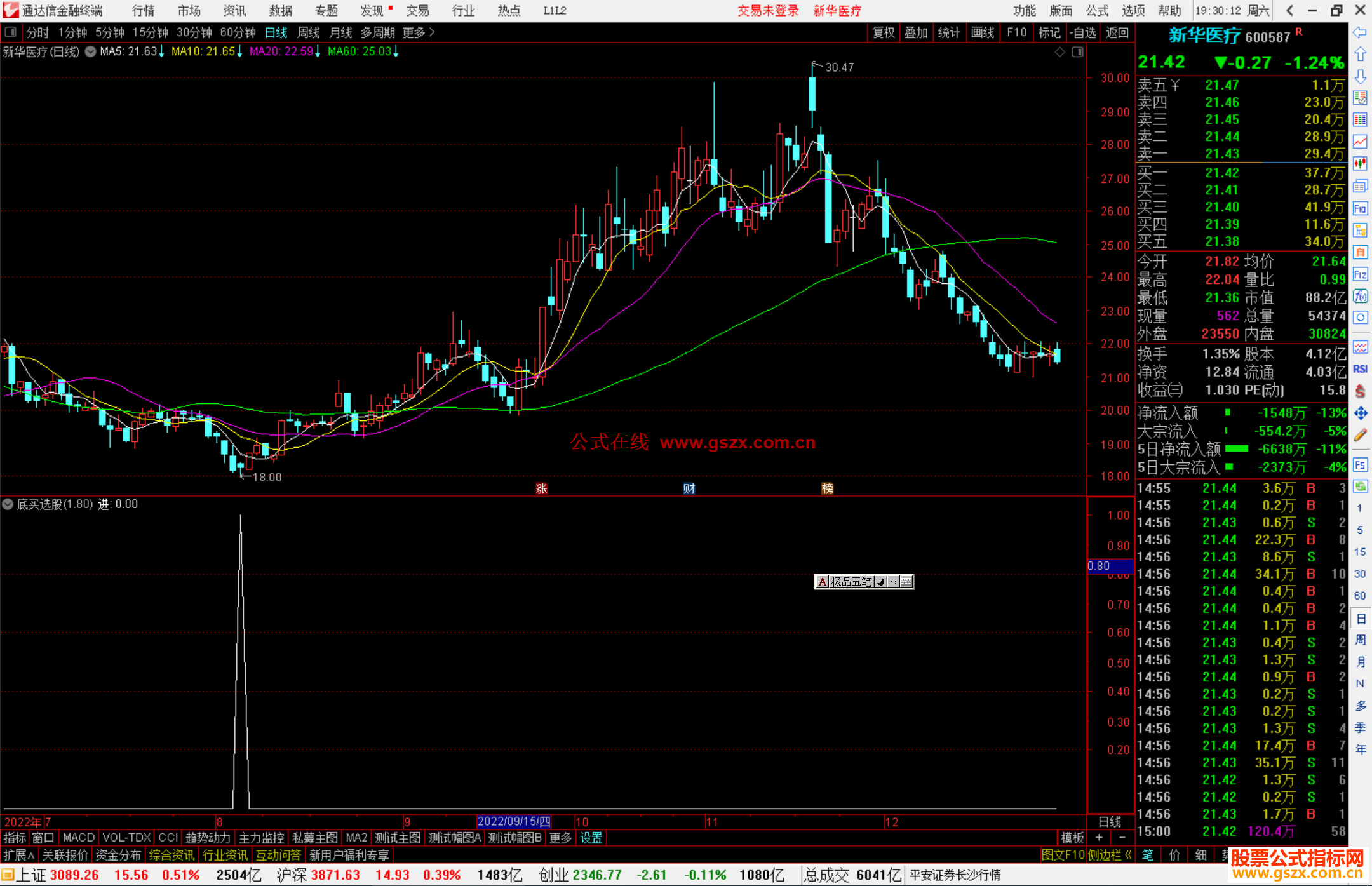Open the K-line candlestick chart sidebar icon
This screenshot has width=1372, height=886.
(1360, 164)
